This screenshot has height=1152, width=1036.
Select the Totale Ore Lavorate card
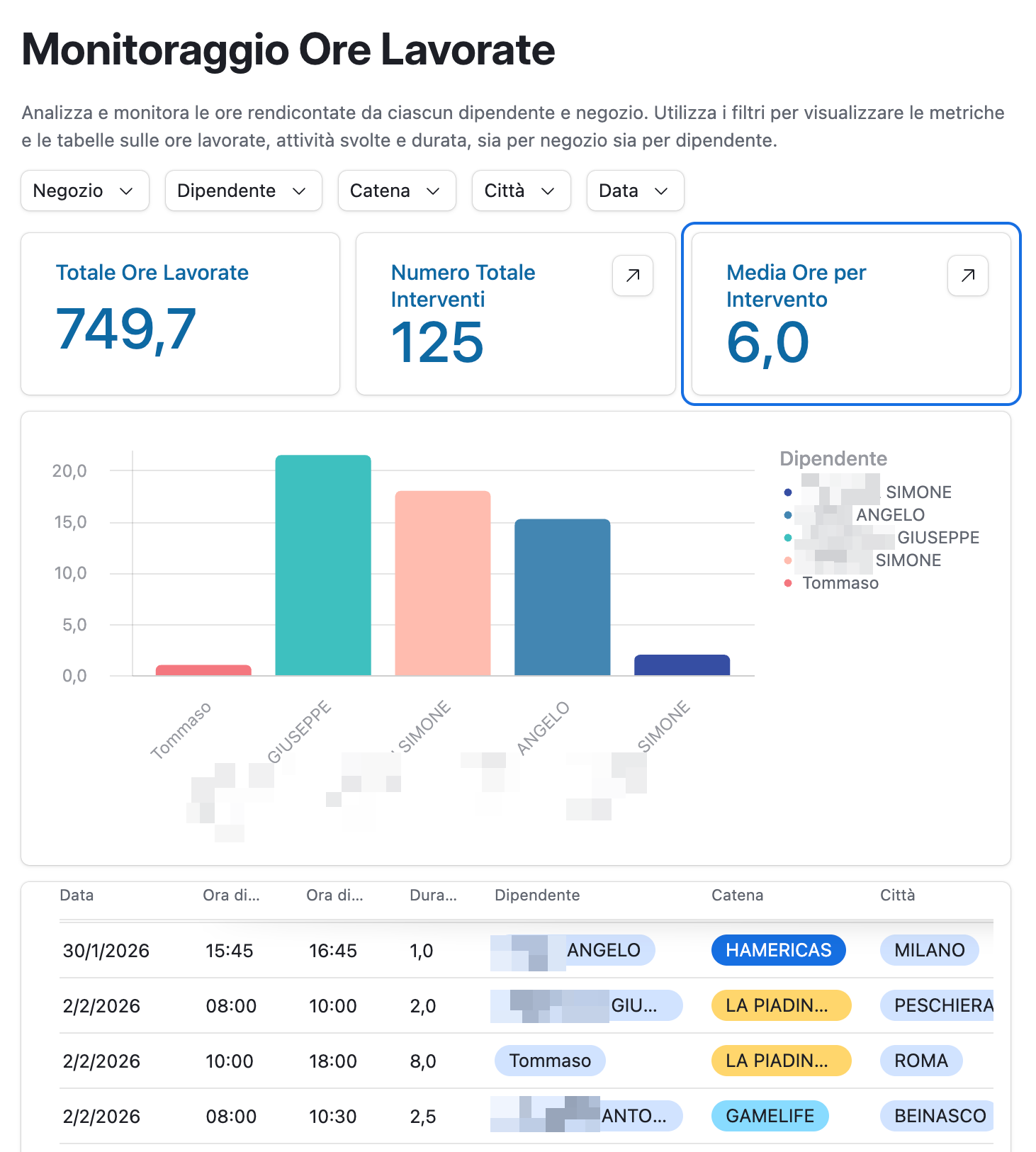[x=180, y=314]
